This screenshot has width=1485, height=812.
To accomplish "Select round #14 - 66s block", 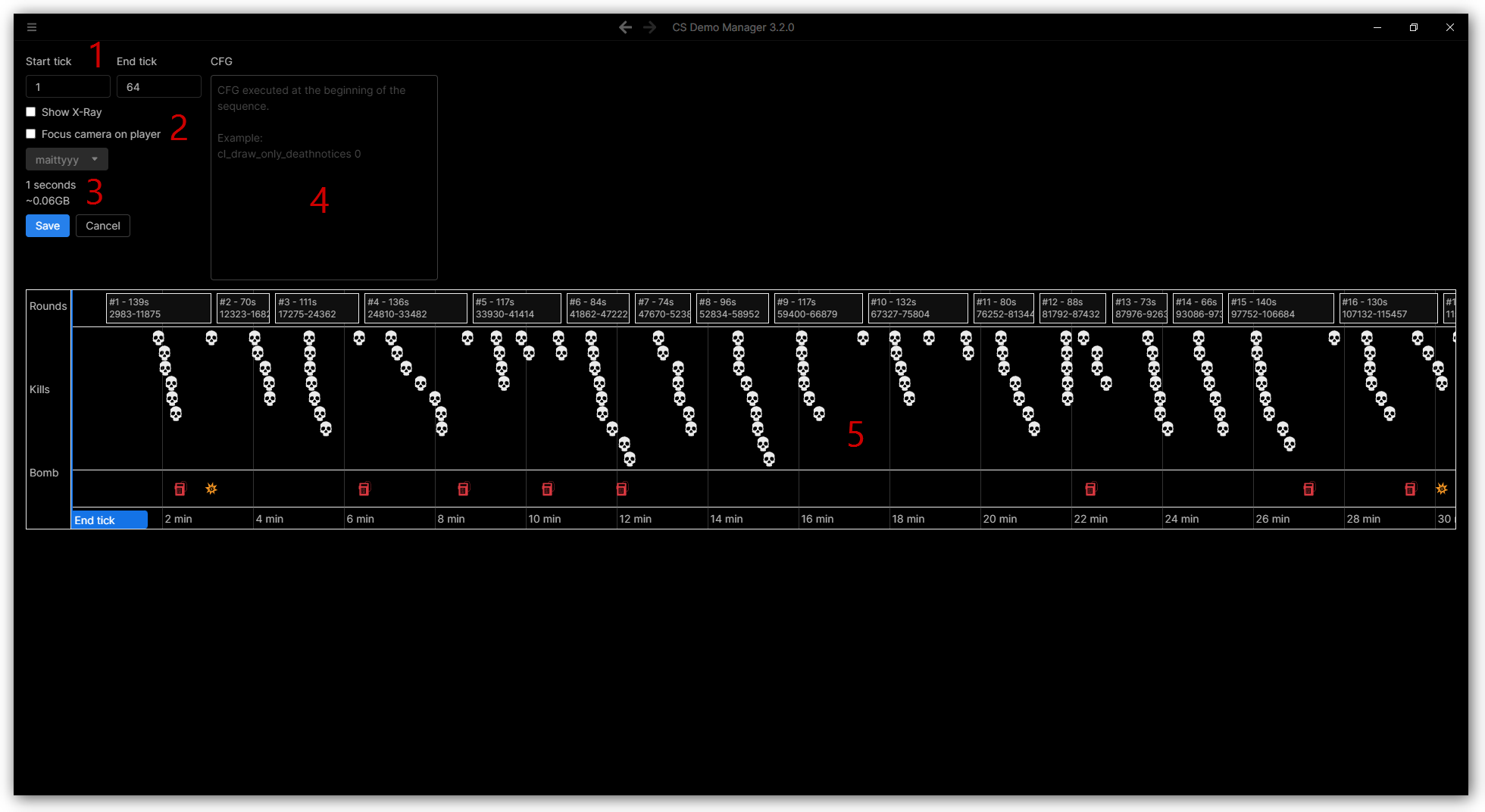I will [1198, 308].
